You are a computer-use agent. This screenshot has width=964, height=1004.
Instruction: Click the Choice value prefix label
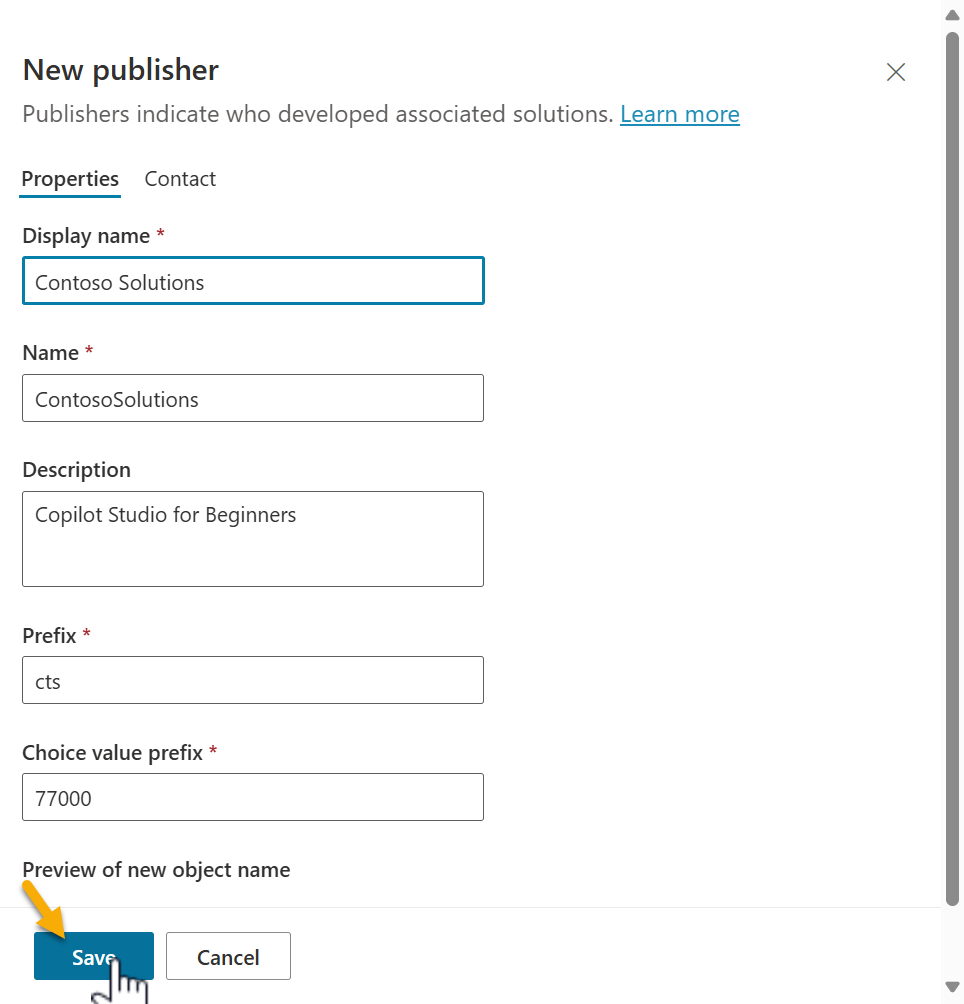(112, 753)
